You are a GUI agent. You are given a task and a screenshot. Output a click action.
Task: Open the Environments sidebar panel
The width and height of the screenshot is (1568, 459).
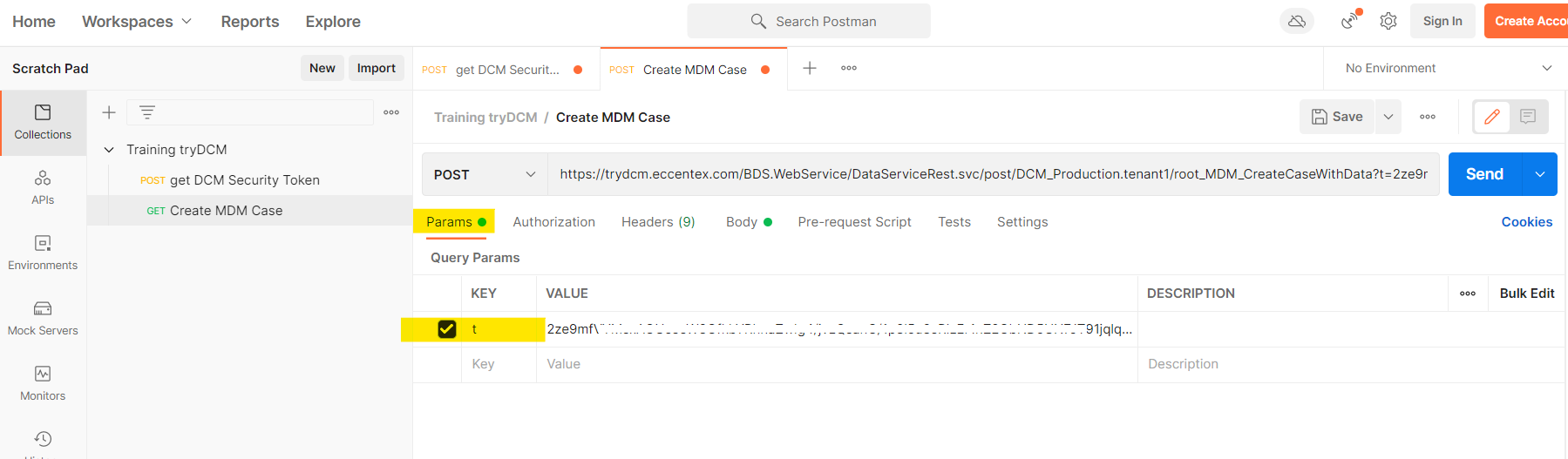[43, 253]
